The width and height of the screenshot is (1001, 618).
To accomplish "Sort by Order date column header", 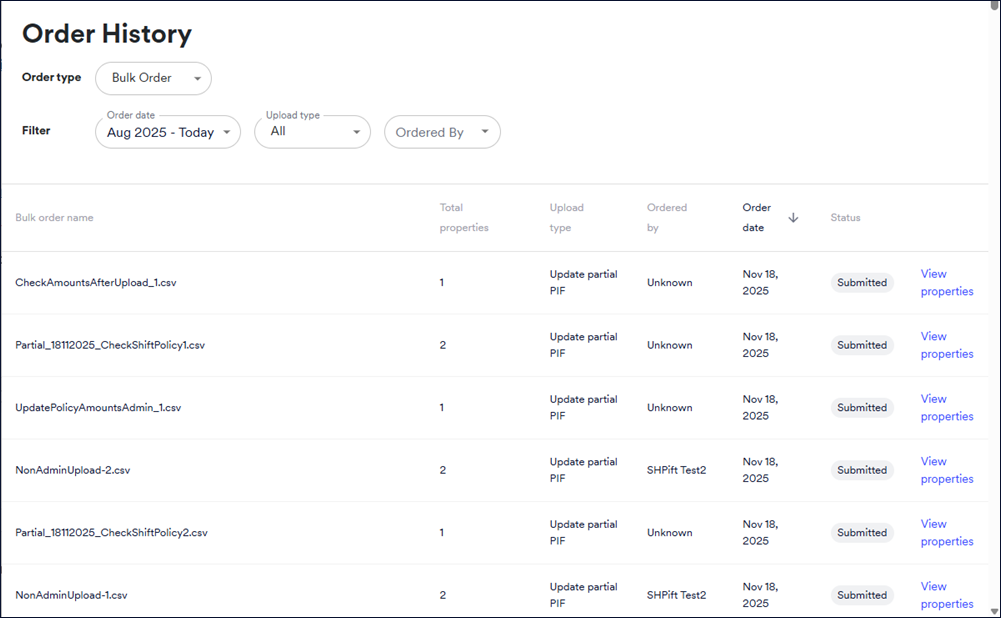I will 756,218.
